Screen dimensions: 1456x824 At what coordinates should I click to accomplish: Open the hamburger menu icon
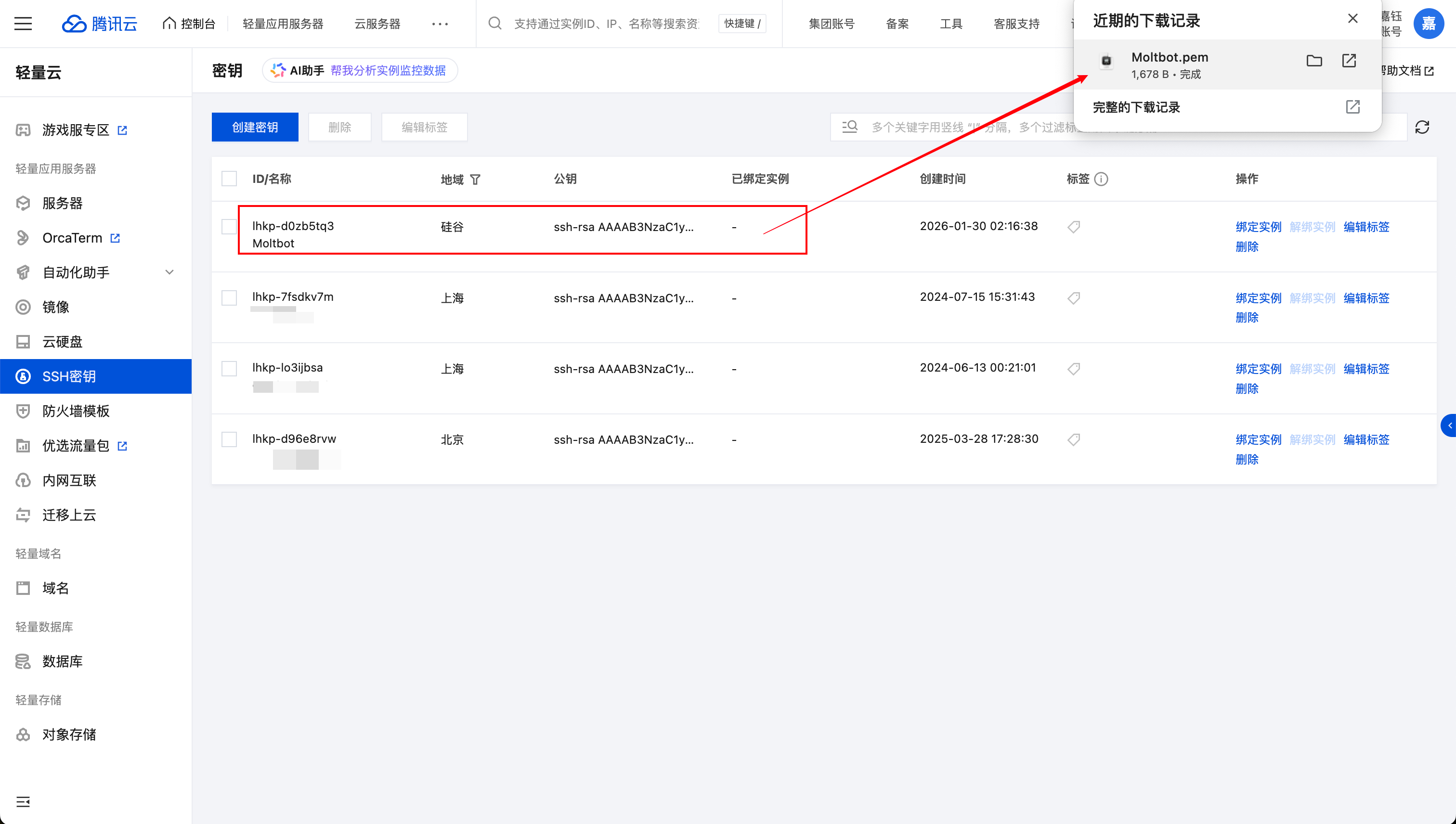(23, 24)
